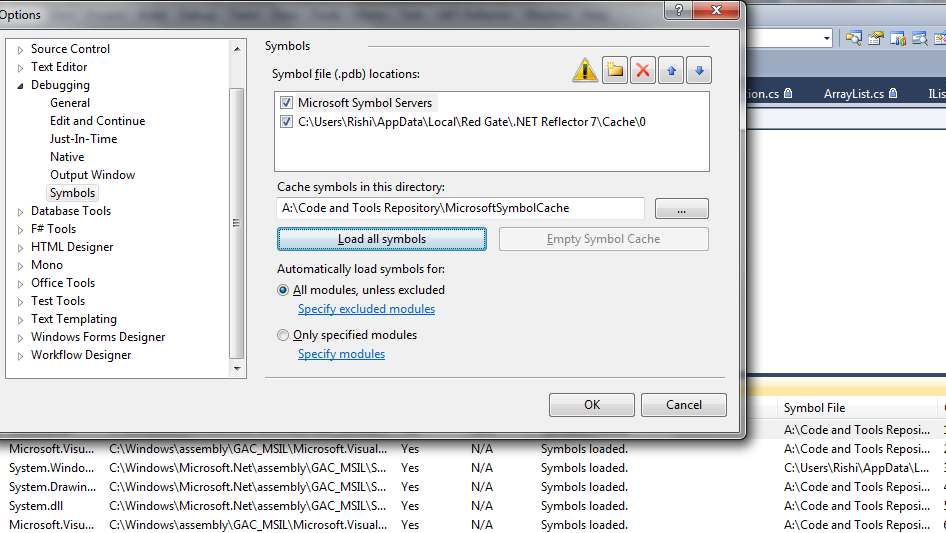Image resolution: width=946 pixels, height=533 pixels.
Task: Select Only specified modules option
Action: (283, 335)
